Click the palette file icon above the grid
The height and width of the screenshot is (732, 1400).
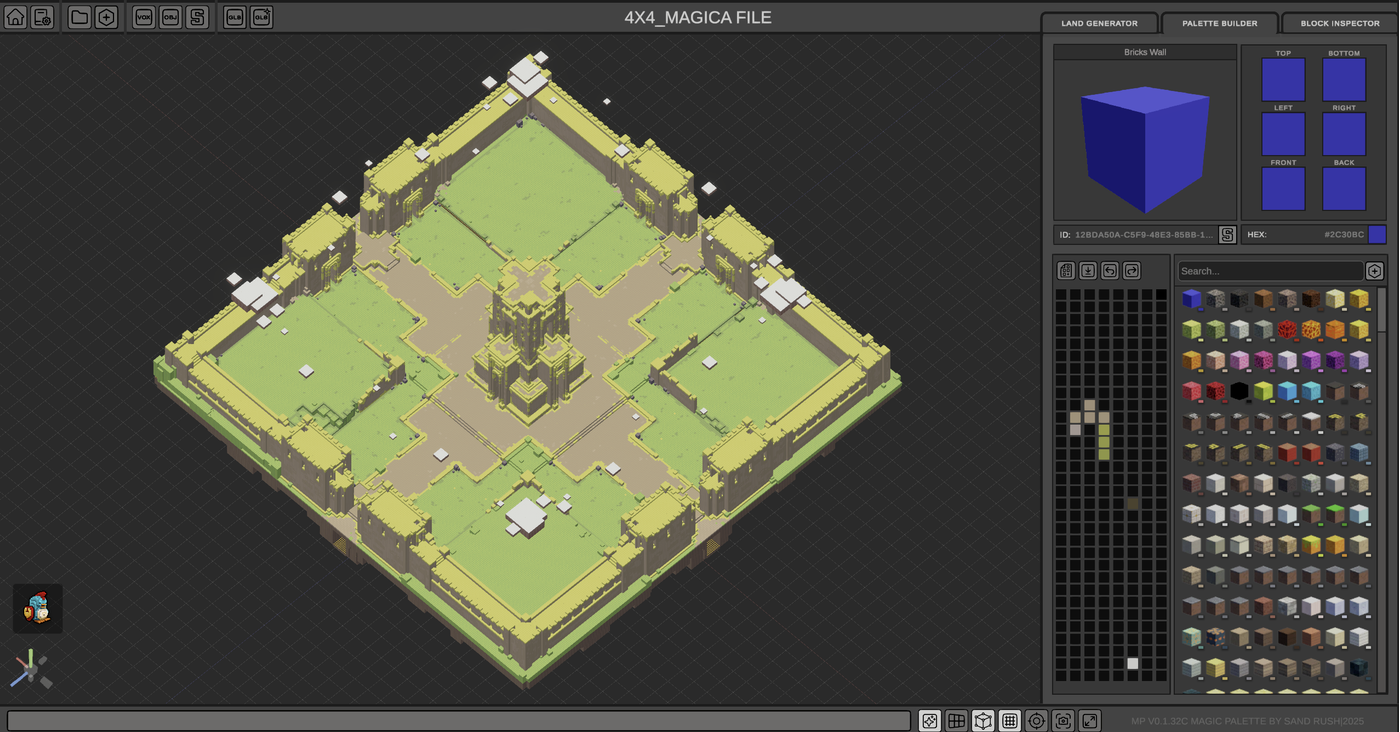[1066, 271]
